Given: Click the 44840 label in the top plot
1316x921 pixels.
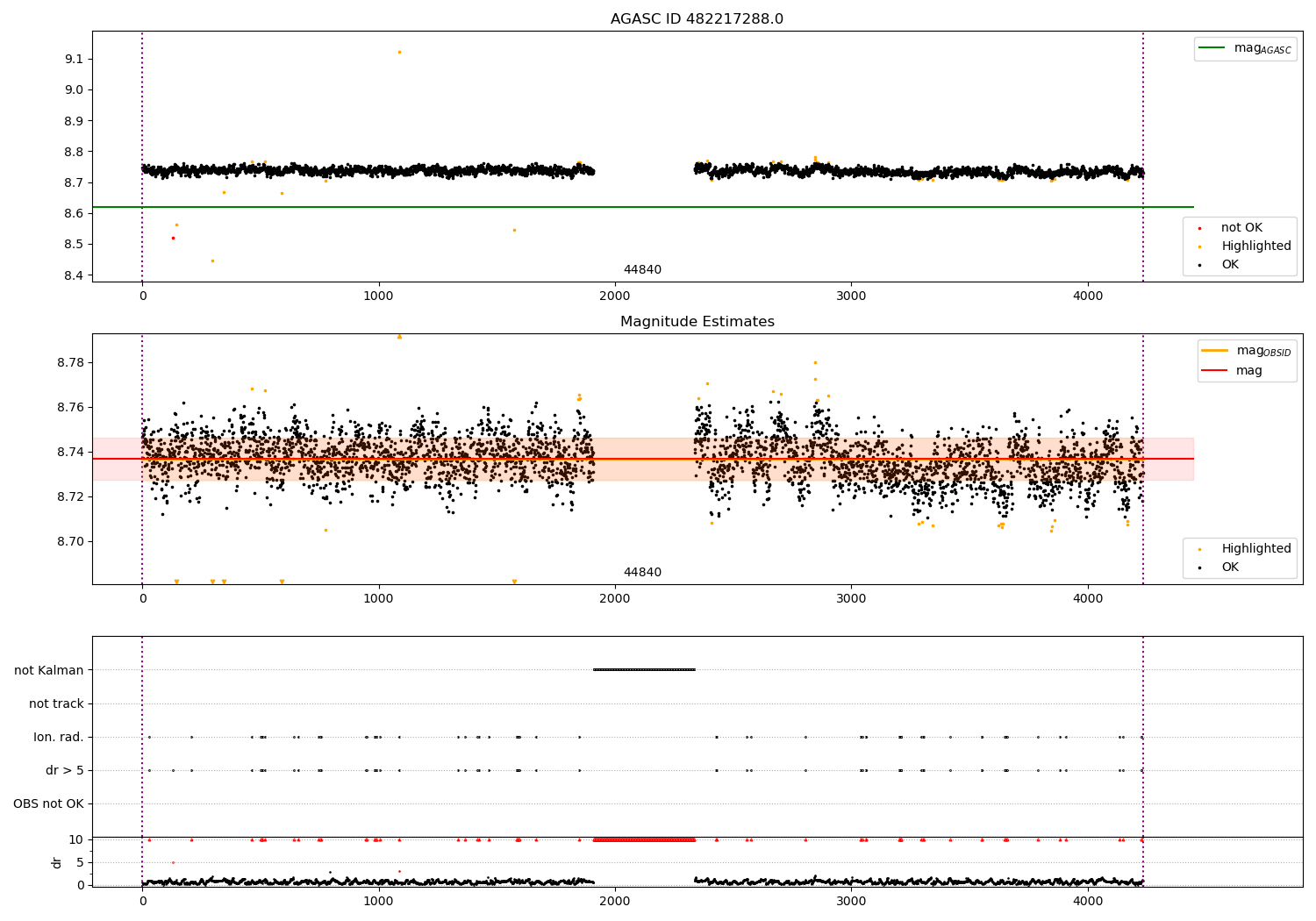Looking at the screenshot, I should tap(642, 270).
